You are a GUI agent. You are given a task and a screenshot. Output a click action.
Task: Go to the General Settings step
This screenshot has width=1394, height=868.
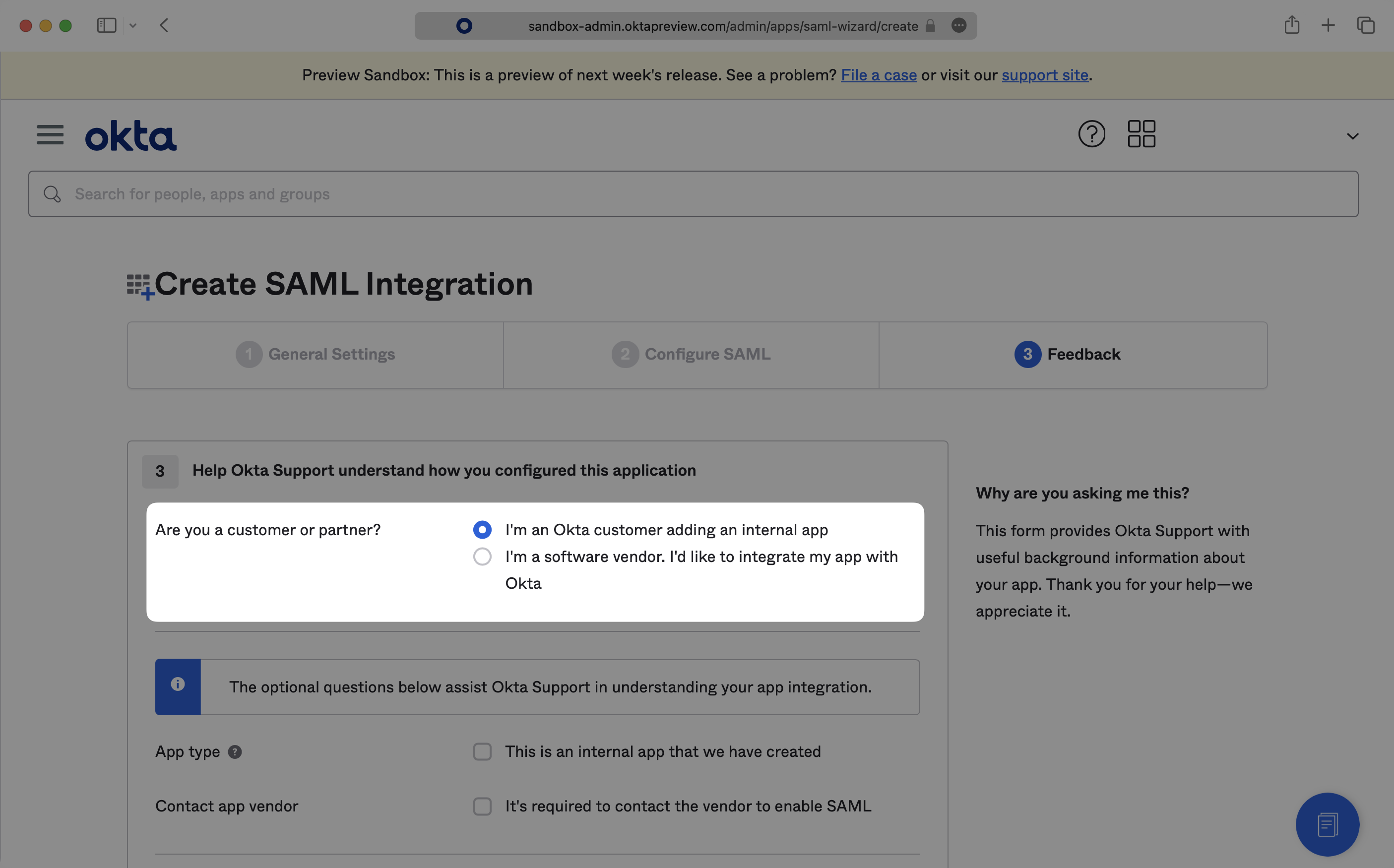pyautogui.click(x=315, y=354)
